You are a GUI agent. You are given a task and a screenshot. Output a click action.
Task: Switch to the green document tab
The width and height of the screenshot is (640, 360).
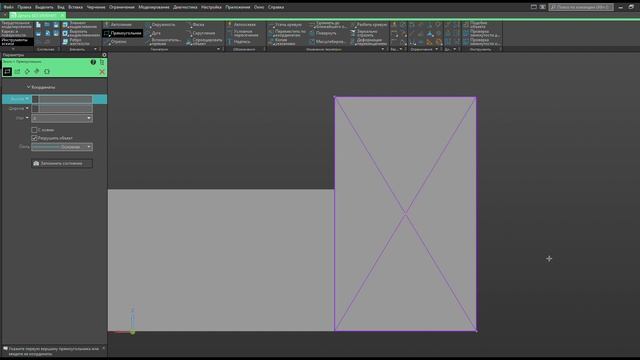(37, 16)
